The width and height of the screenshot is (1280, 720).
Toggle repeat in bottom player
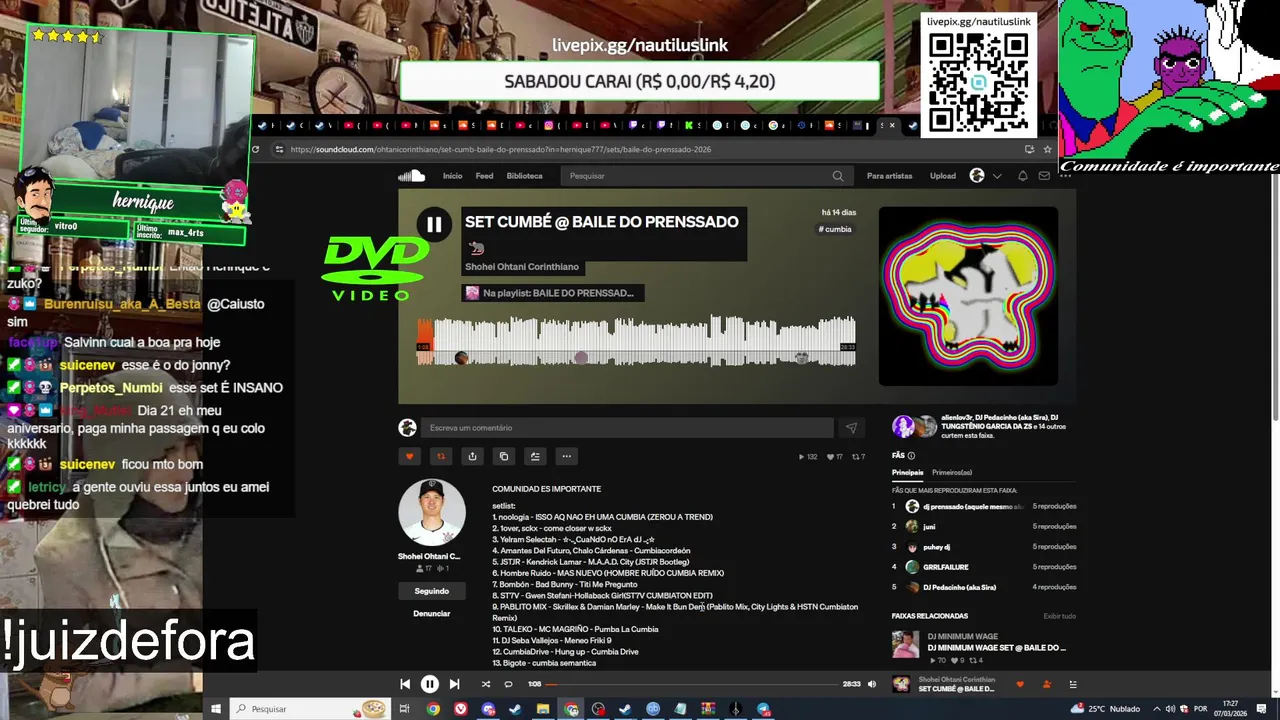click(508, 684)
